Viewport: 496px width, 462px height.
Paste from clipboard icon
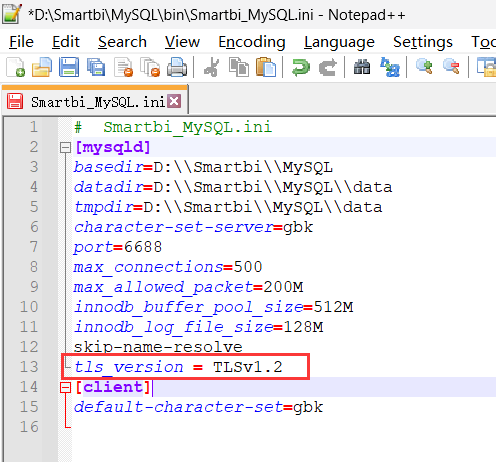pyautogui.click(x=266, y=67)
